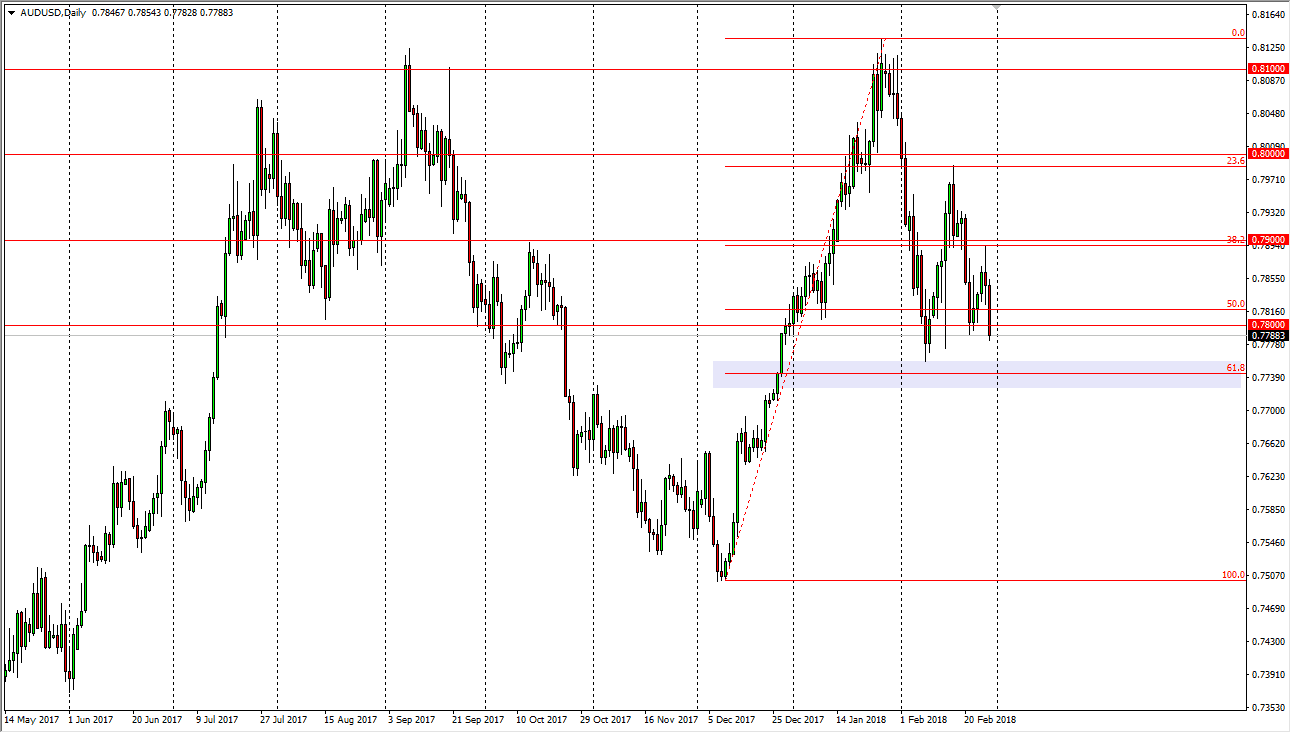Click the 20 Feb 2018 date label

(989, 719)
